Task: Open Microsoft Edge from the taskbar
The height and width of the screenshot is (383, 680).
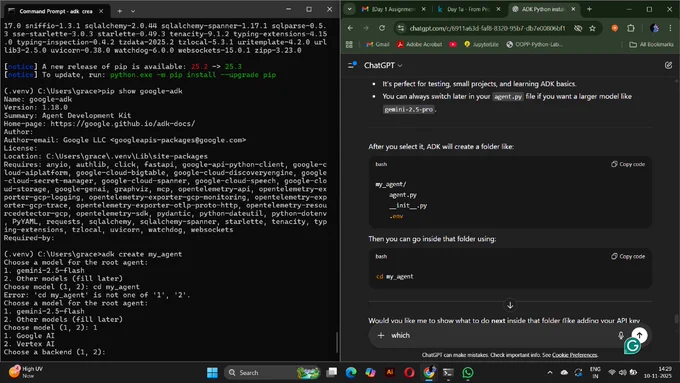Action: (351, 372)
